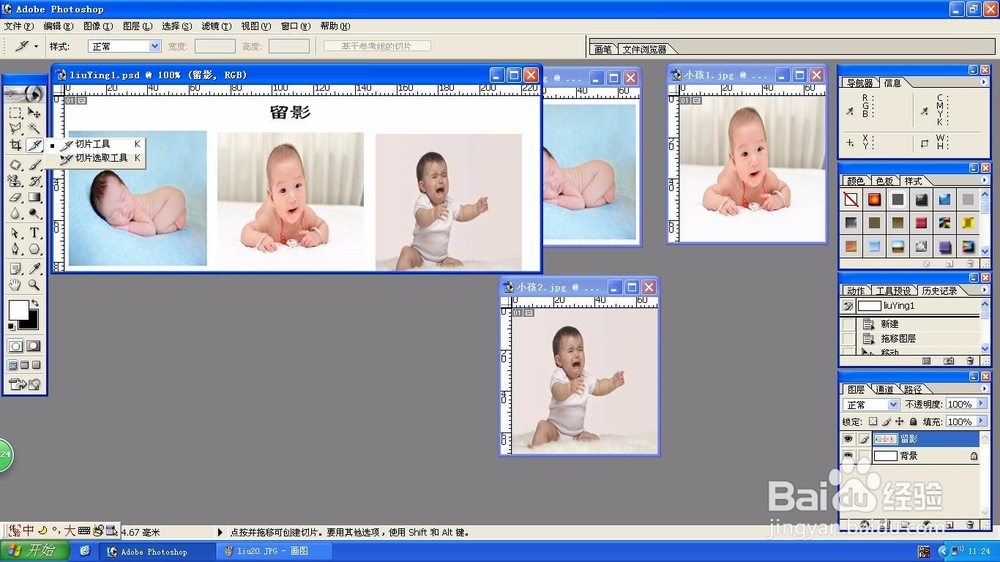Select the History Brush tool
Screen dimensions: 1000x562
coord(34,181)
